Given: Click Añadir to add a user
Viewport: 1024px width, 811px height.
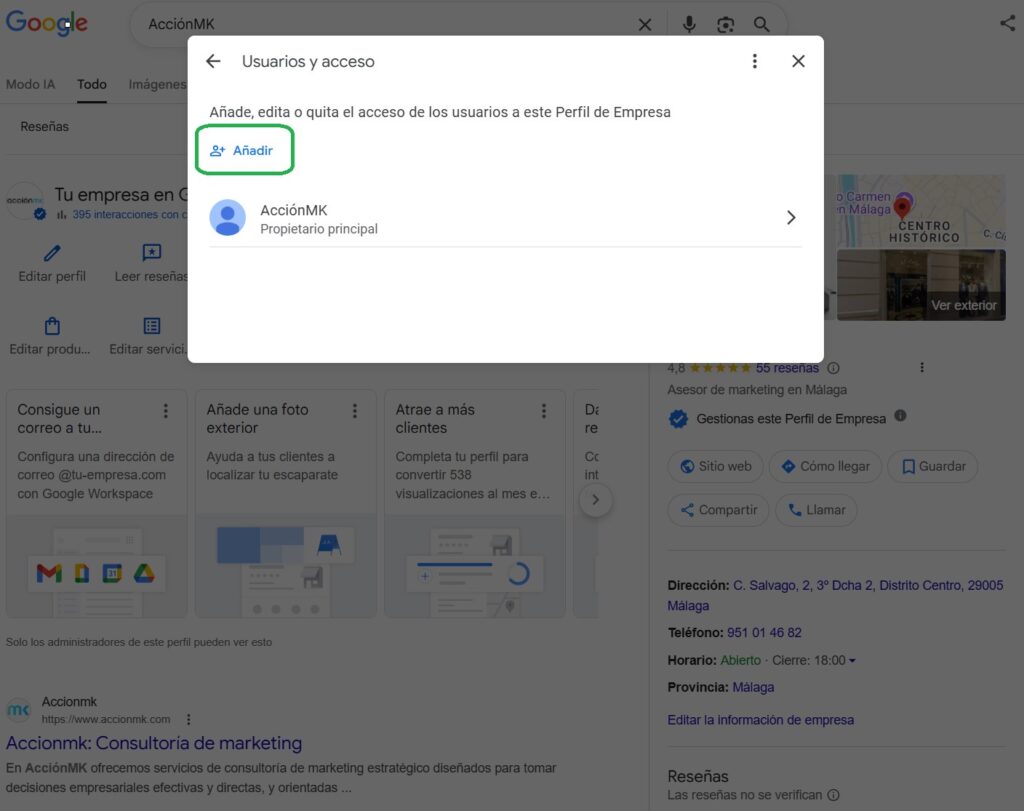Looking at the screenshot, I should 243,151.
